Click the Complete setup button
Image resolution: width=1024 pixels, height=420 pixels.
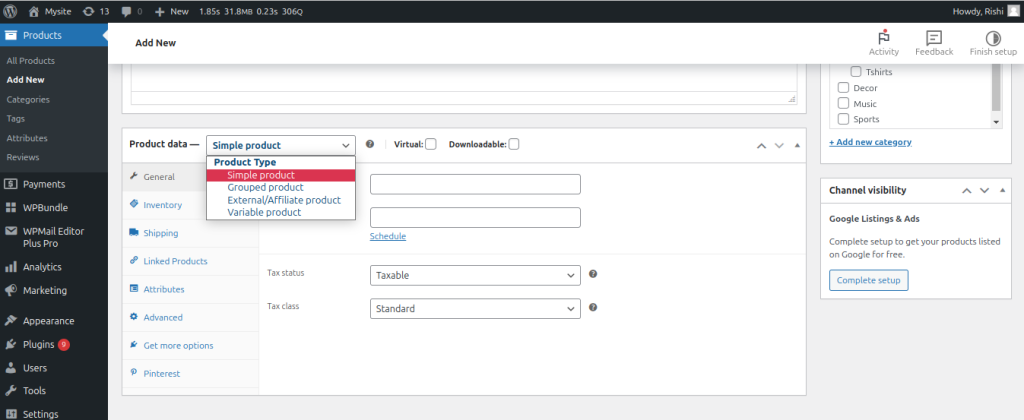pyautogui.click(x=869, y=280)
